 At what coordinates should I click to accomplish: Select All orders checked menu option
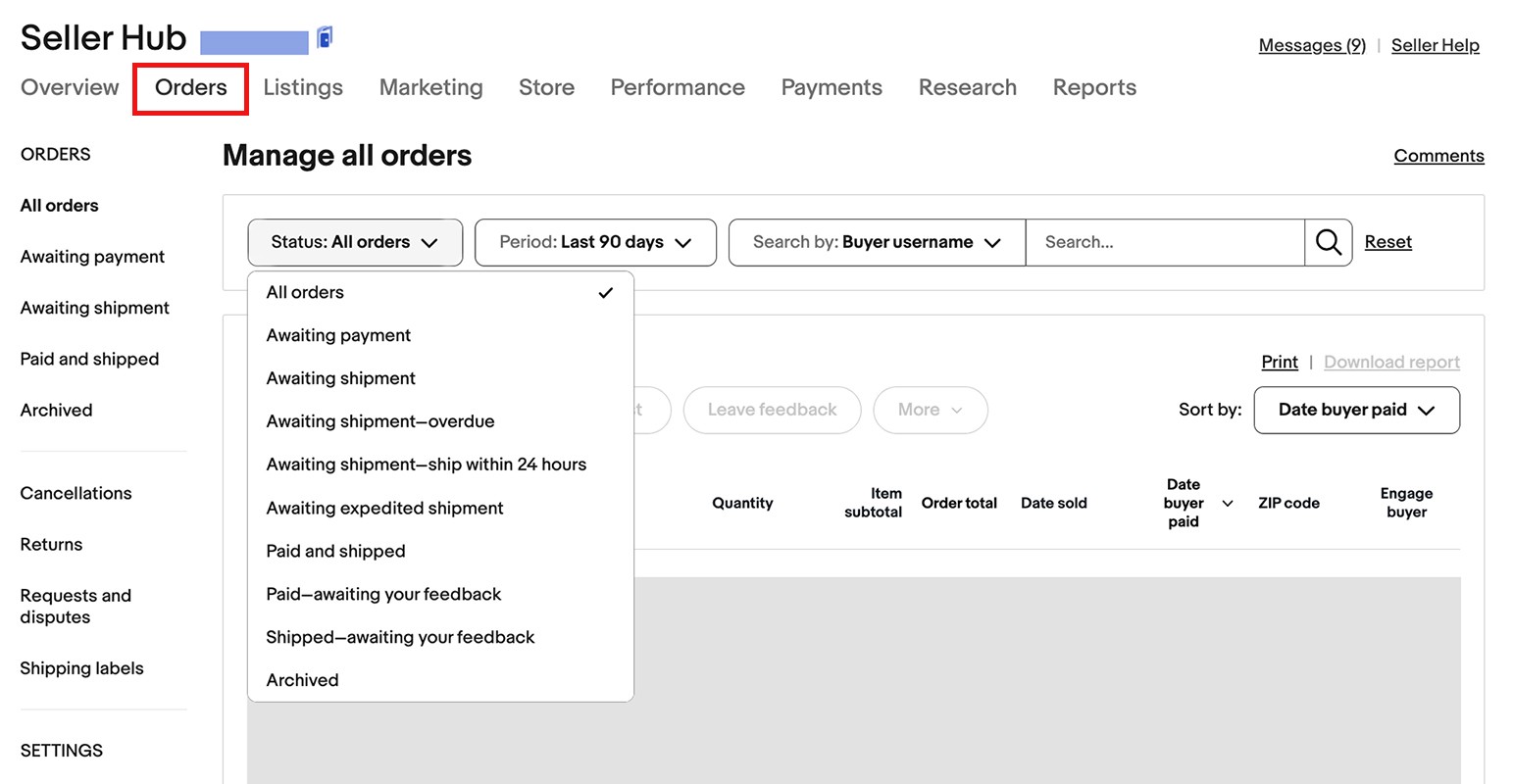(440, 292)
